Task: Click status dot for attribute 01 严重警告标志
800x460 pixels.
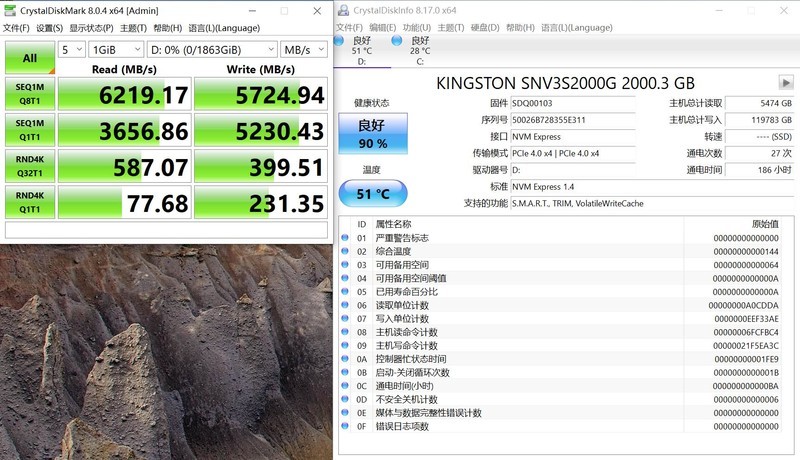Action: [345, 238]
